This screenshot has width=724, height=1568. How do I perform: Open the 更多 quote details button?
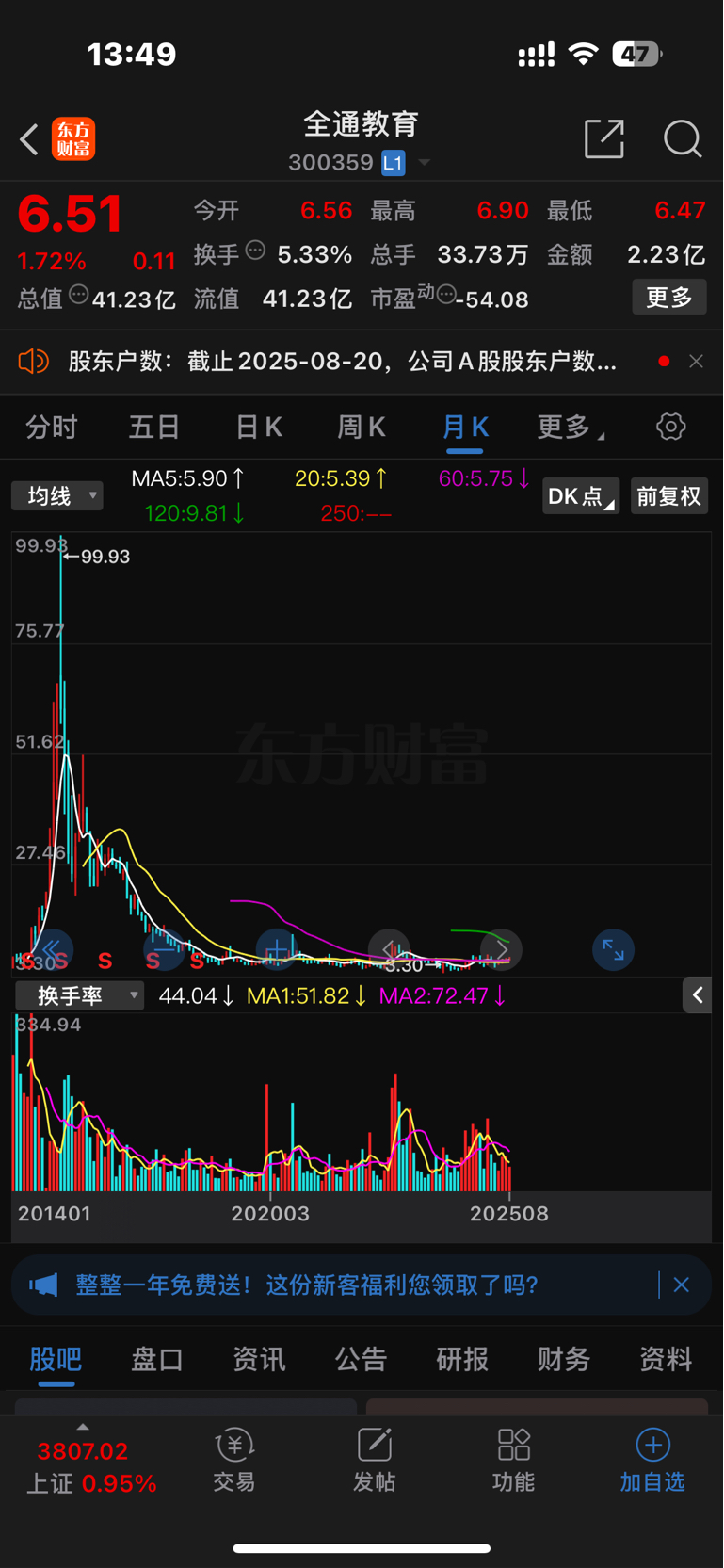point(669,298)
